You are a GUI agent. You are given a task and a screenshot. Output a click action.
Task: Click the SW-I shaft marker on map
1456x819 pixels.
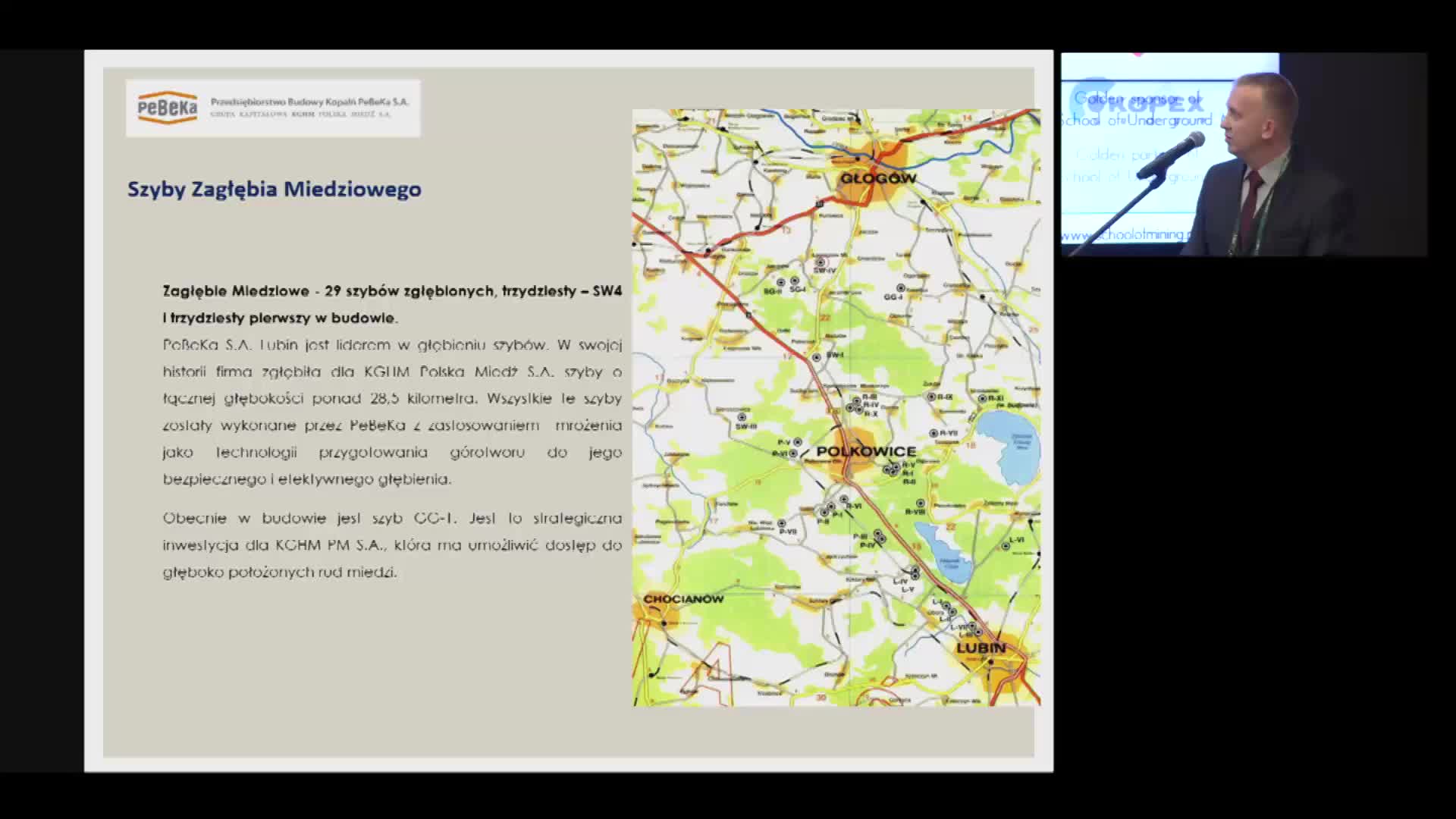(817, 357)
